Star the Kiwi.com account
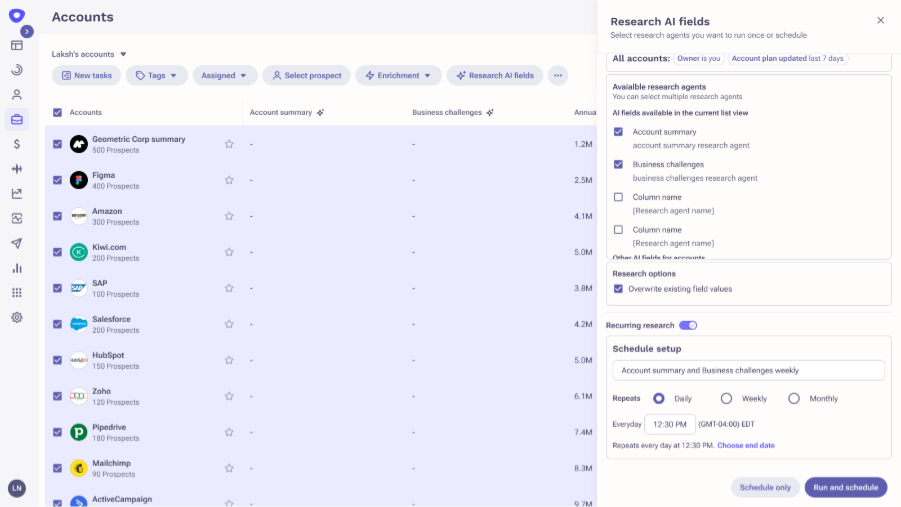 (229, 252)
